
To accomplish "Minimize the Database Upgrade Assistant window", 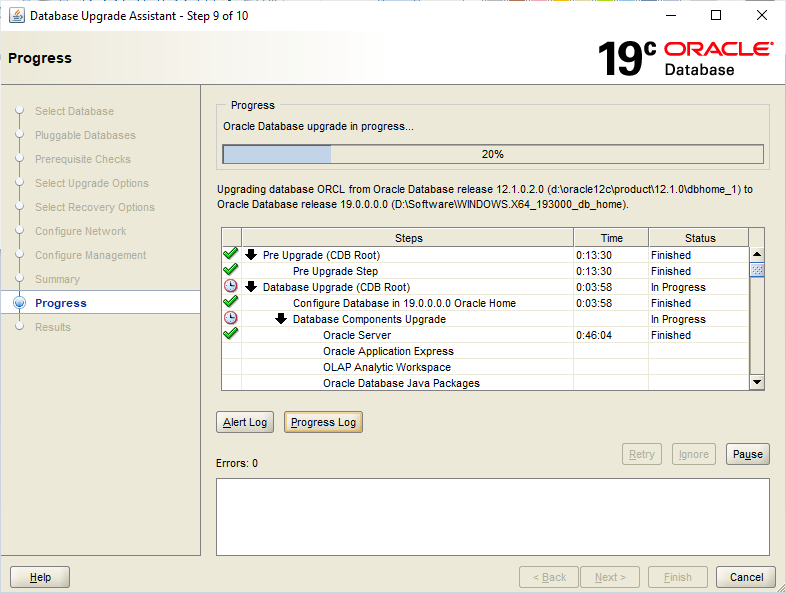I will tap(671, 16).
